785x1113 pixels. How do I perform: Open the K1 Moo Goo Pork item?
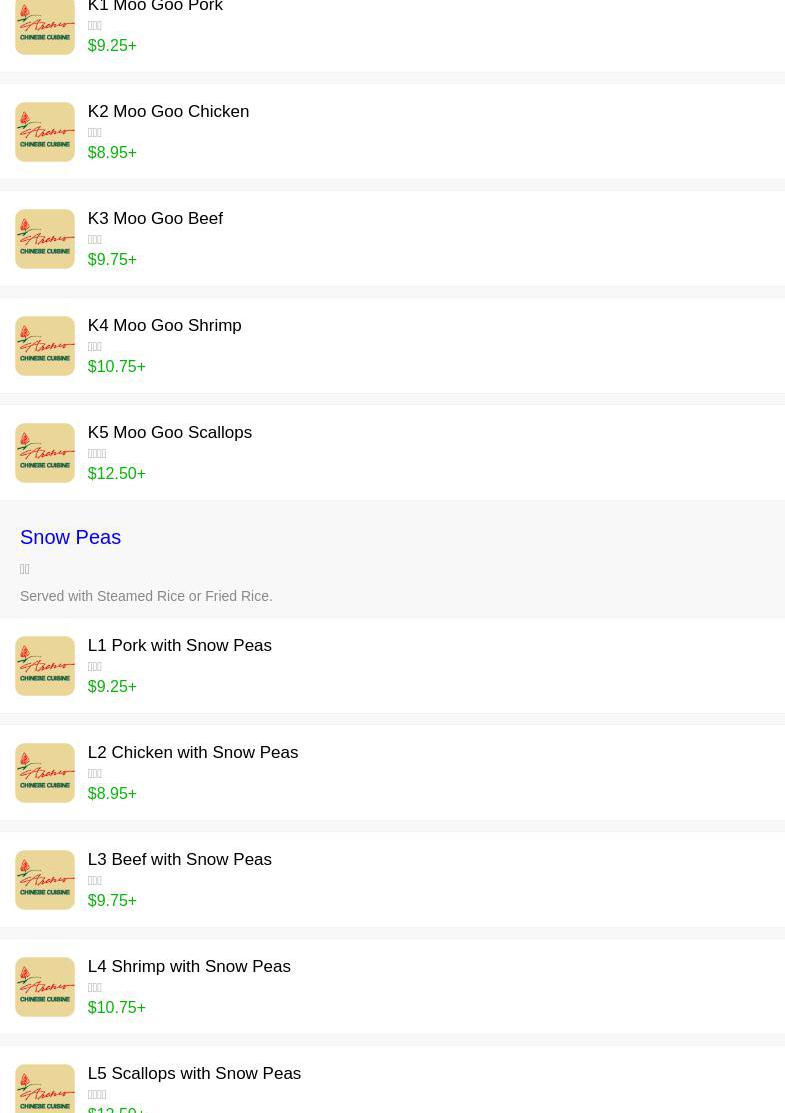(x=155, y=7)
